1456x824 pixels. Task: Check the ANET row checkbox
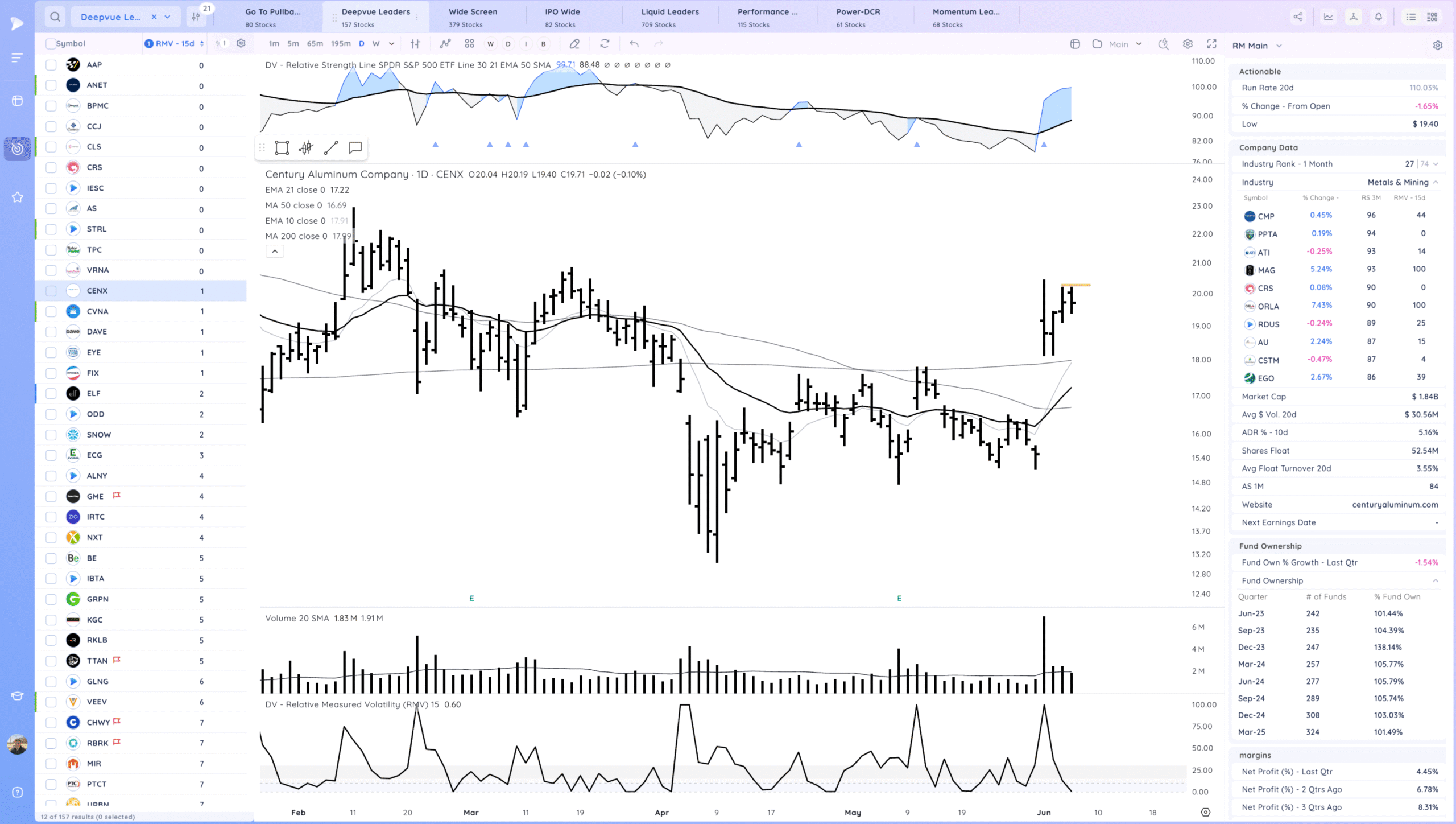(x=51, y=85)
